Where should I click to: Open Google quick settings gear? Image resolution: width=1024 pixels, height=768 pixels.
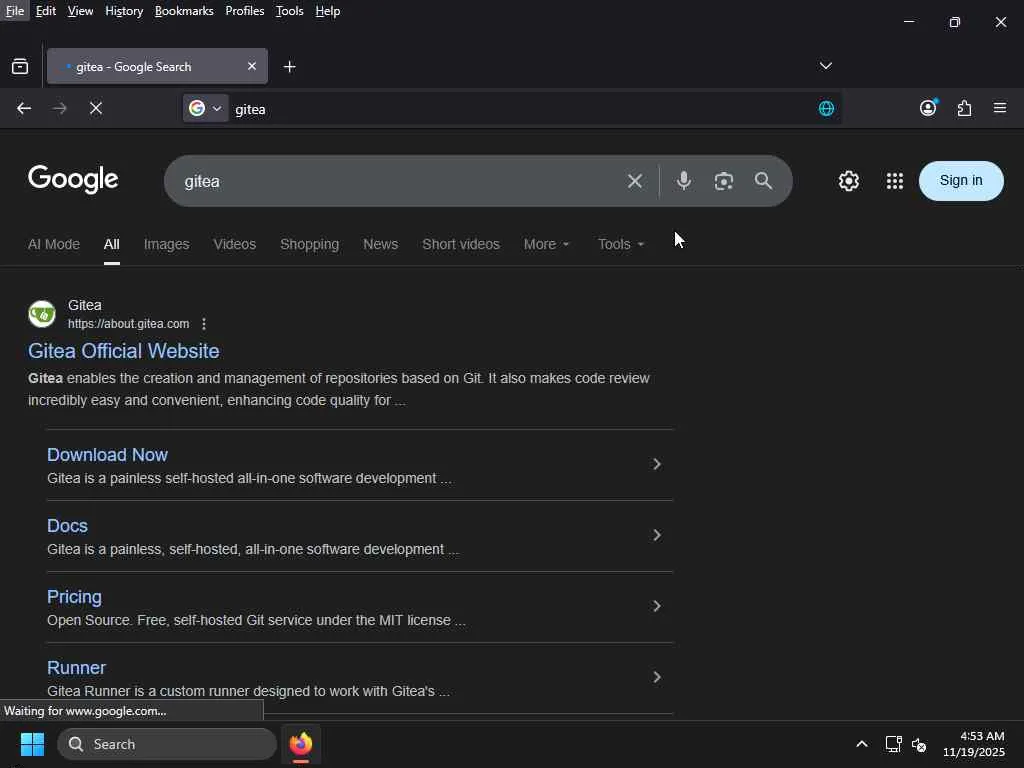tap(848, 181)
